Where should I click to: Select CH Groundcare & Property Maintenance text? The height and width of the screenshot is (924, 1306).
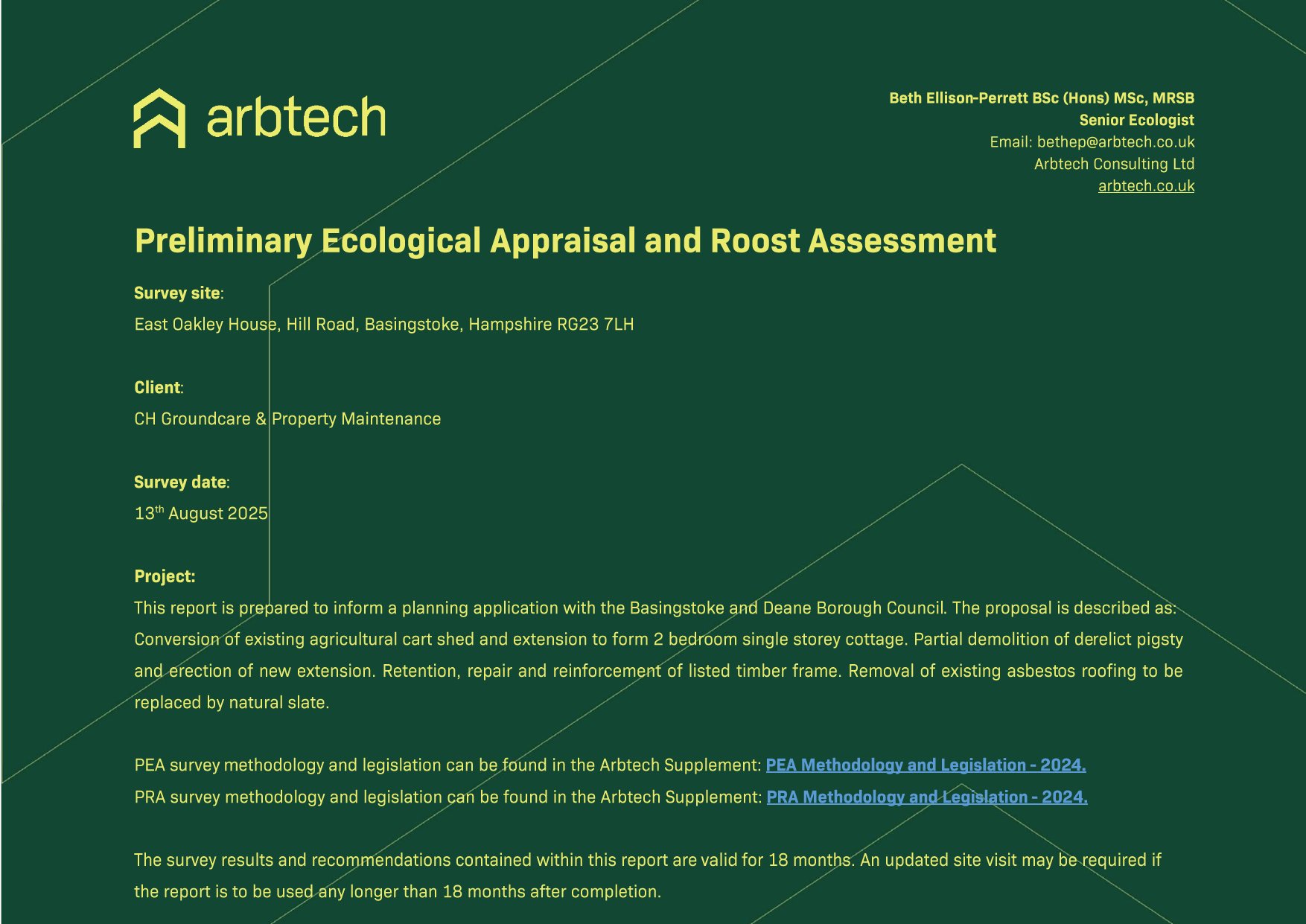287,419
